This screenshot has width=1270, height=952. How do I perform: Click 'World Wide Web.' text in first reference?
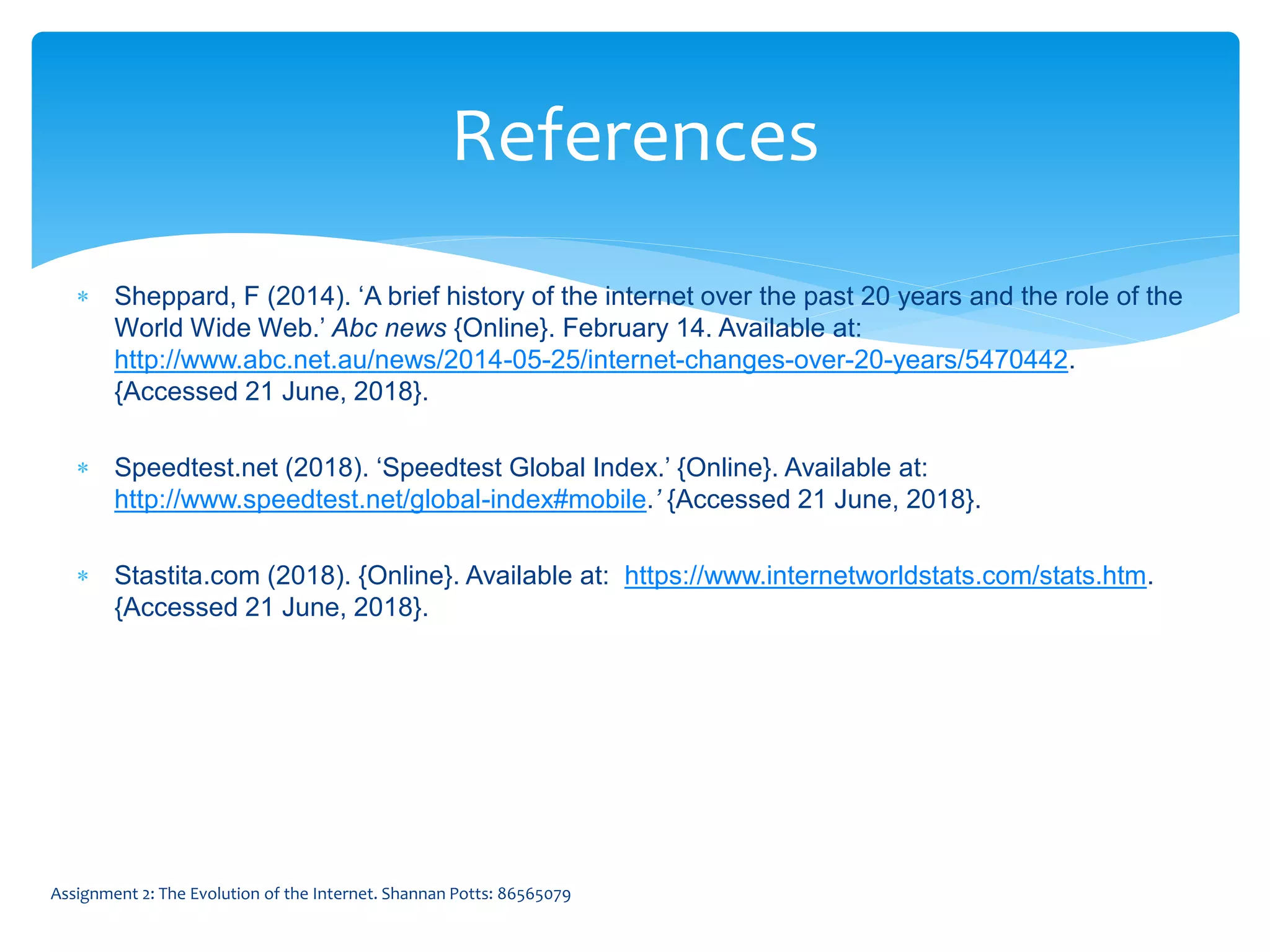tap(221, 328)
